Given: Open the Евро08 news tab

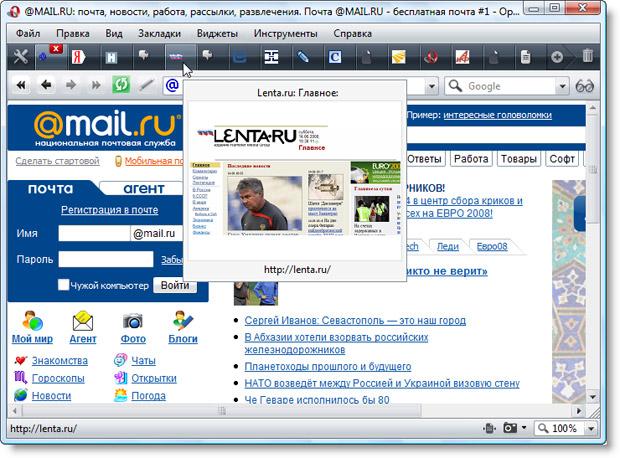Looking at the screenshot, I should click(492, 247).
